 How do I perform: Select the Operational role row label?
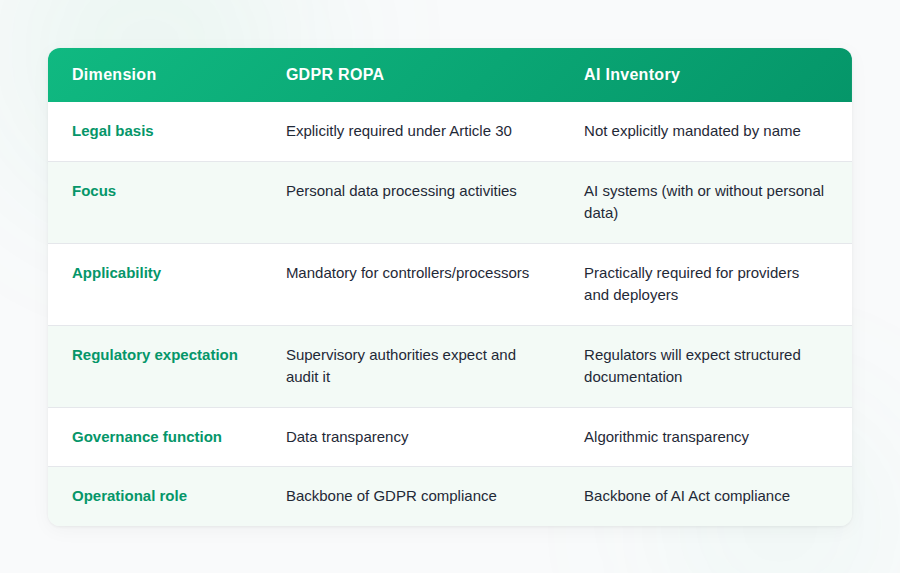[x=129, y=496]
